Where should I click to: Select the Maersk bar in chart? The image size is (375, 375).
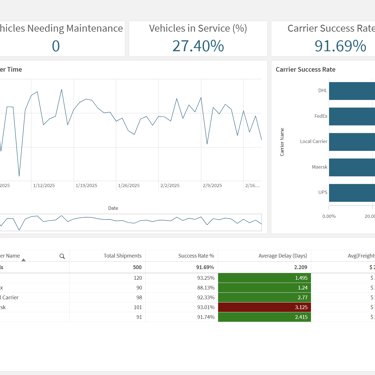point(352,167)
